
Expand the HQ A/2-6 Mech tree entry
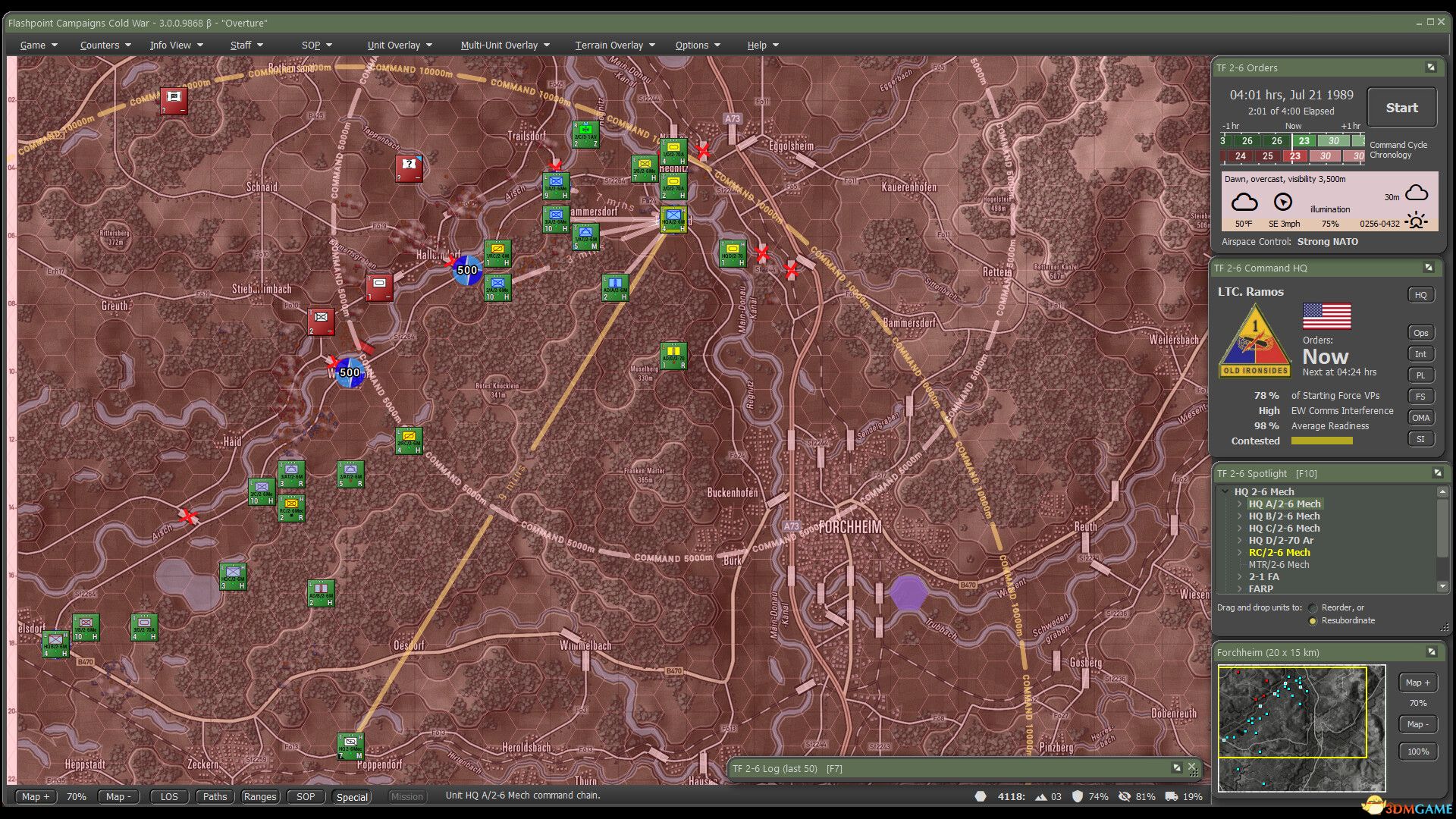click(x=1241, y=504)
